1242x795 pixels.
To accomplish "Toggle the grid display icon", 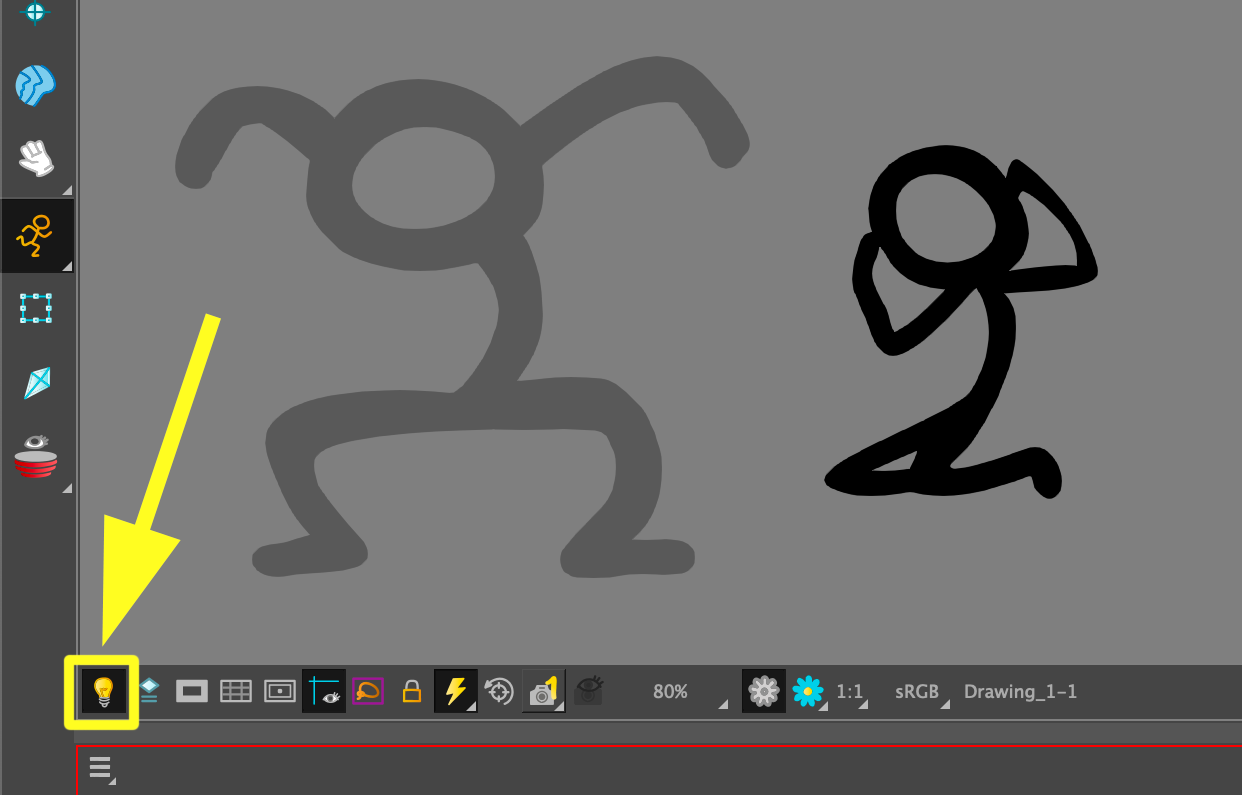I will (x=235, y=691).
